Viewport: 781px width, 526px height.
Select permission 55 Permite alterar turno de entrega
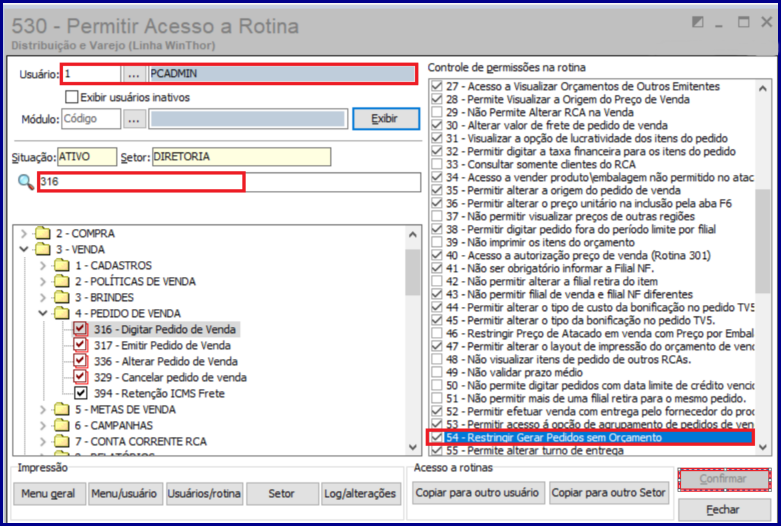[x=534, y=450]
